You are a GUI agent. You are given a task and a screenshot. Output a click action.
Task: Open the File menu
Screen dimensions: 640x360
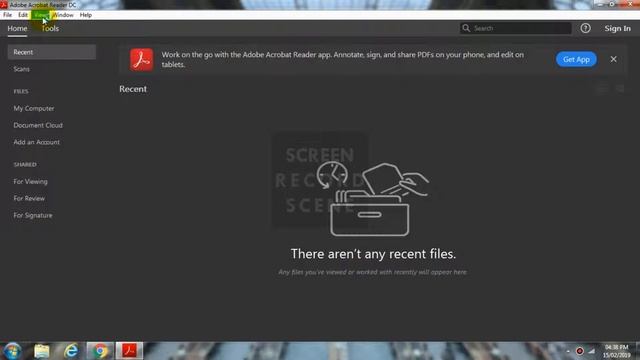(7, 15)
